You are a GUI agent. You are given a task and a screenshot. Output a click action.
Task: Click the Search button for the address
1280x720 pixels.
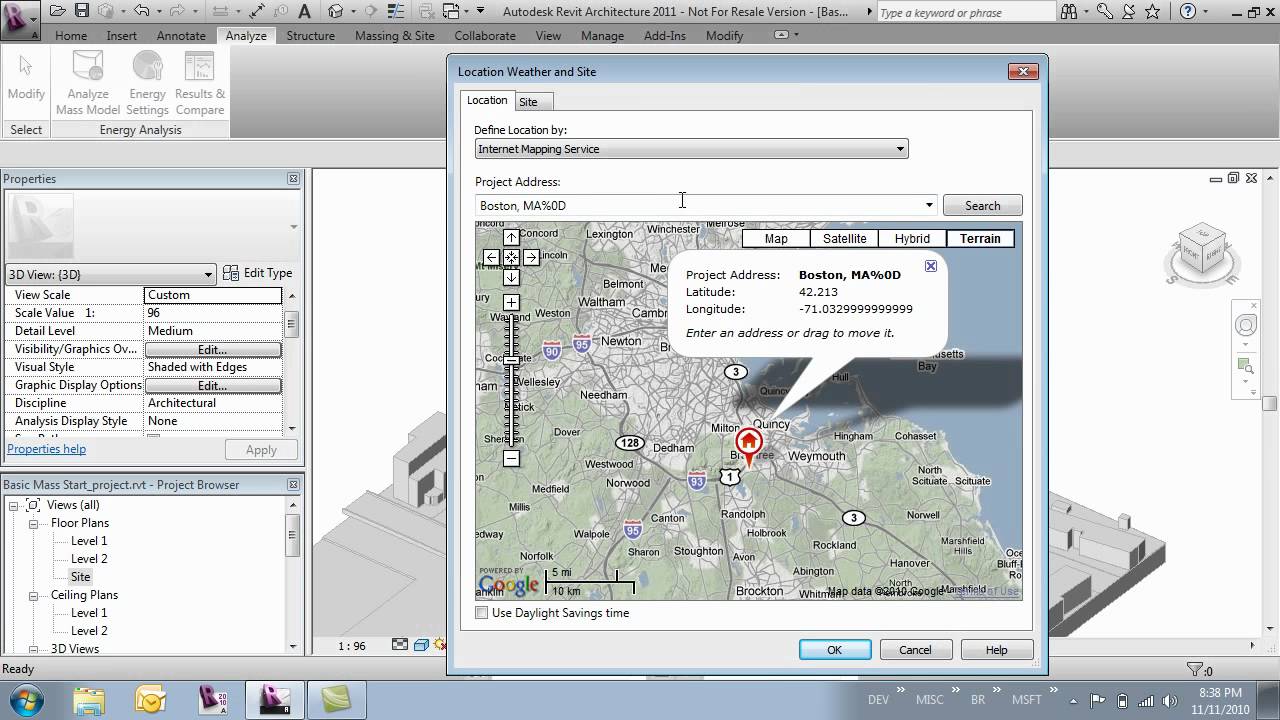tap(982, 204)
